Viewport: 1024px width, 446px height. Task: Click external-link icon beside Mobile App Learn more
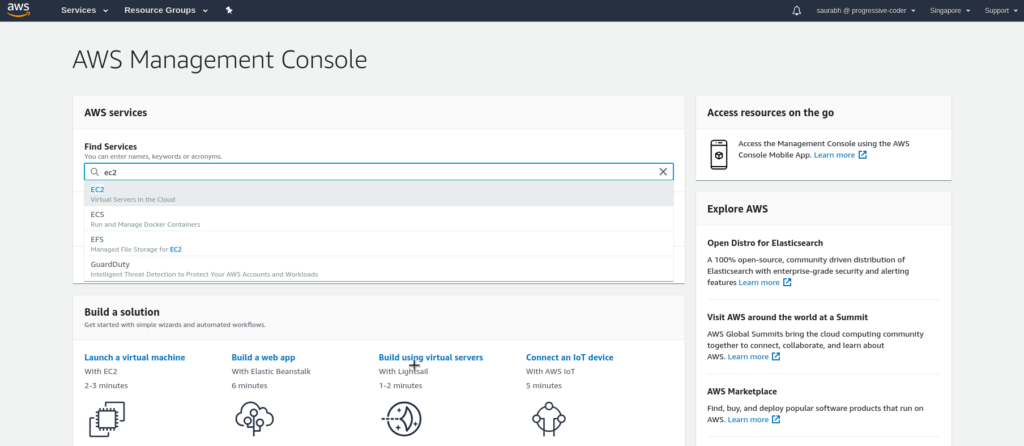862,155
